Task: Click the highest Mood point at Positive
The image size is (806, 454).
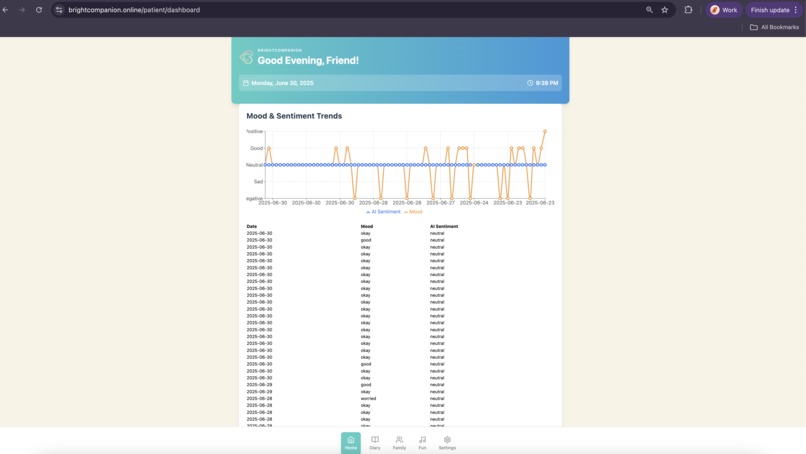Action: click(545, 132)
